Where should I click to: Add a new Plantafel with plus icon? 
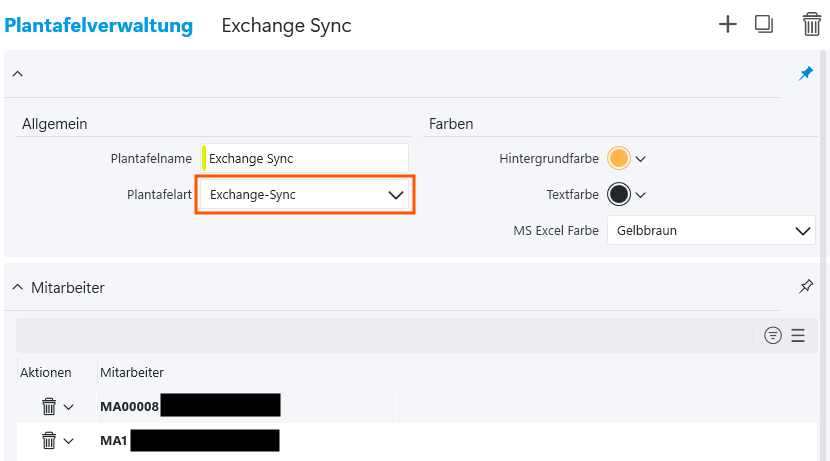coord(727,25)
